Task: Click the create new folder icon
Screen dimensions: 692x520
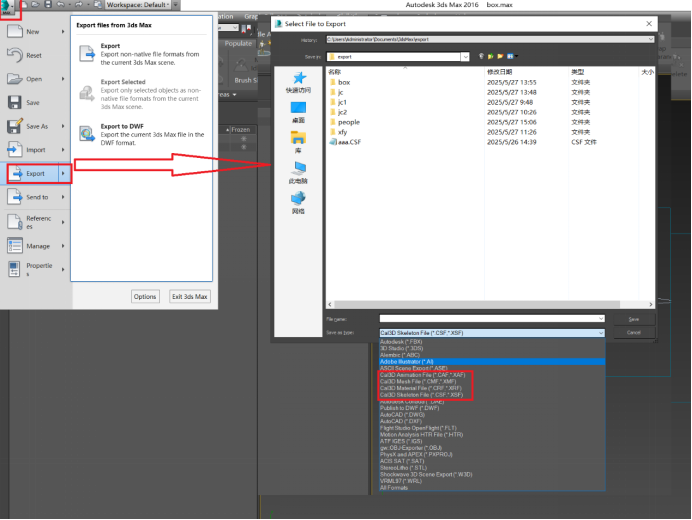Action: [500, 56]
